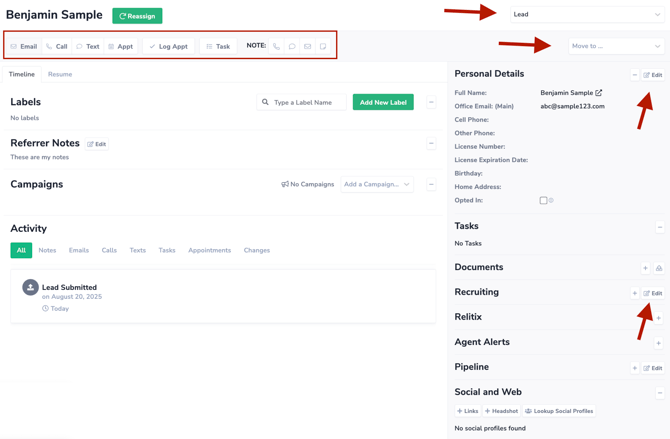This screenshot has height=439, width=670.
Task: Filter activity by Appointments tab
Action: (209, 250)
